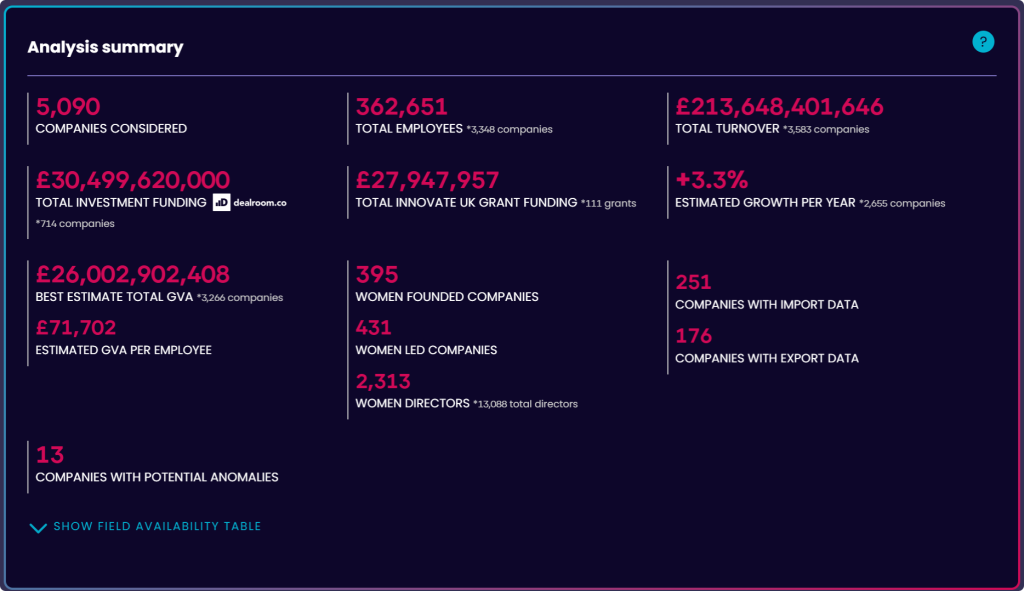Viewport: 1024px width, 591px height.
Task: Click the 362,651 total employees value
Action: tap(402, 106)
